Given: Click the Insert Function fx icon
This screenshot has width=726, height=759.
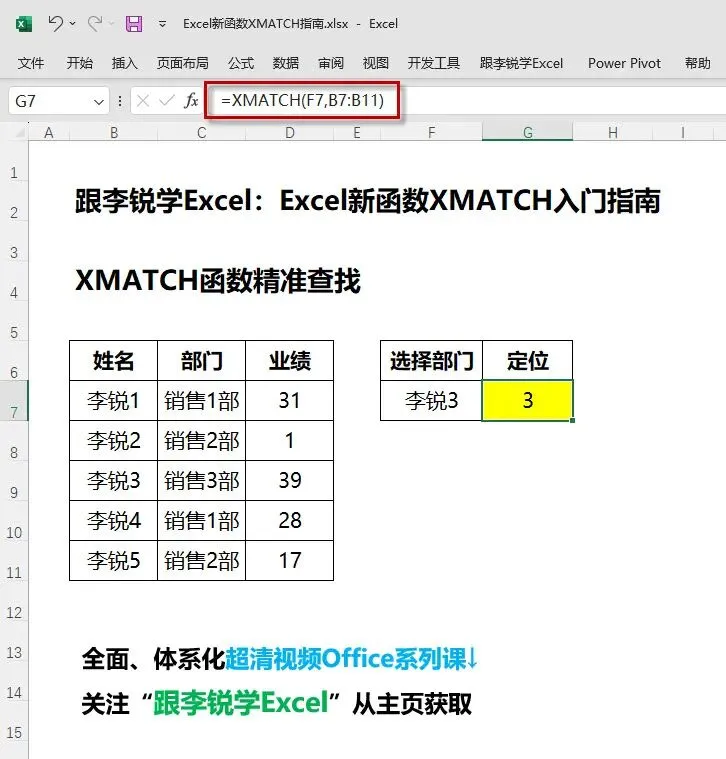Looking at the screenshot, I should point(191,101).
